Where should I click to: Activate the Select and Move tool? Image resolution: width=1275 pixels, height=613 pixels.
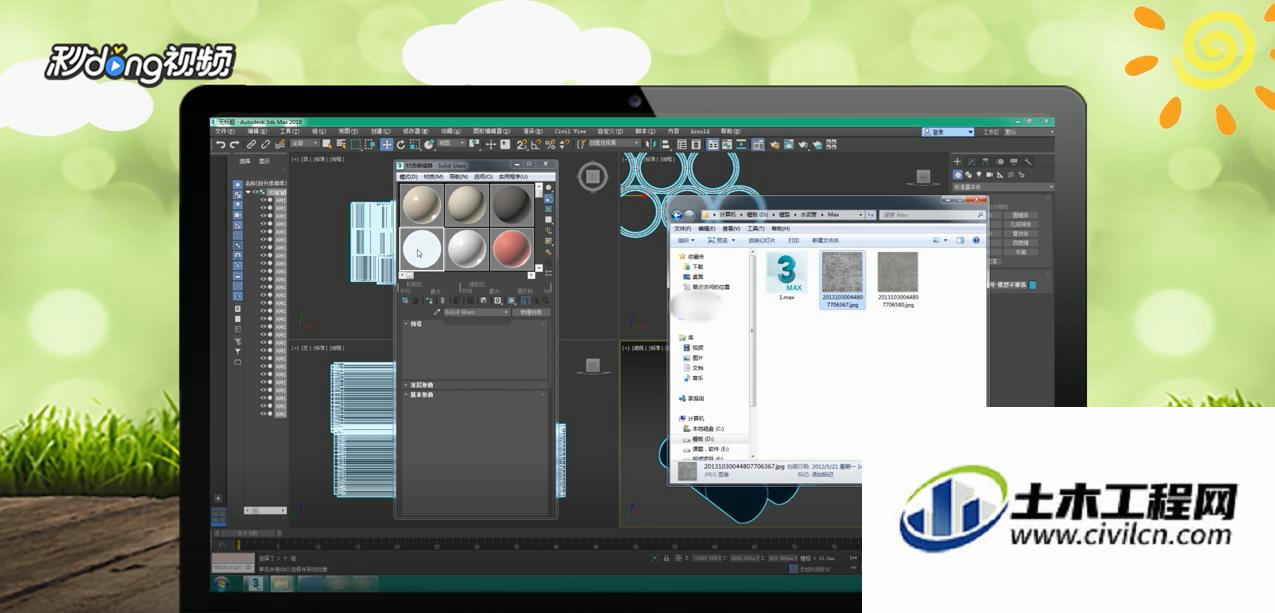(386, 144)
